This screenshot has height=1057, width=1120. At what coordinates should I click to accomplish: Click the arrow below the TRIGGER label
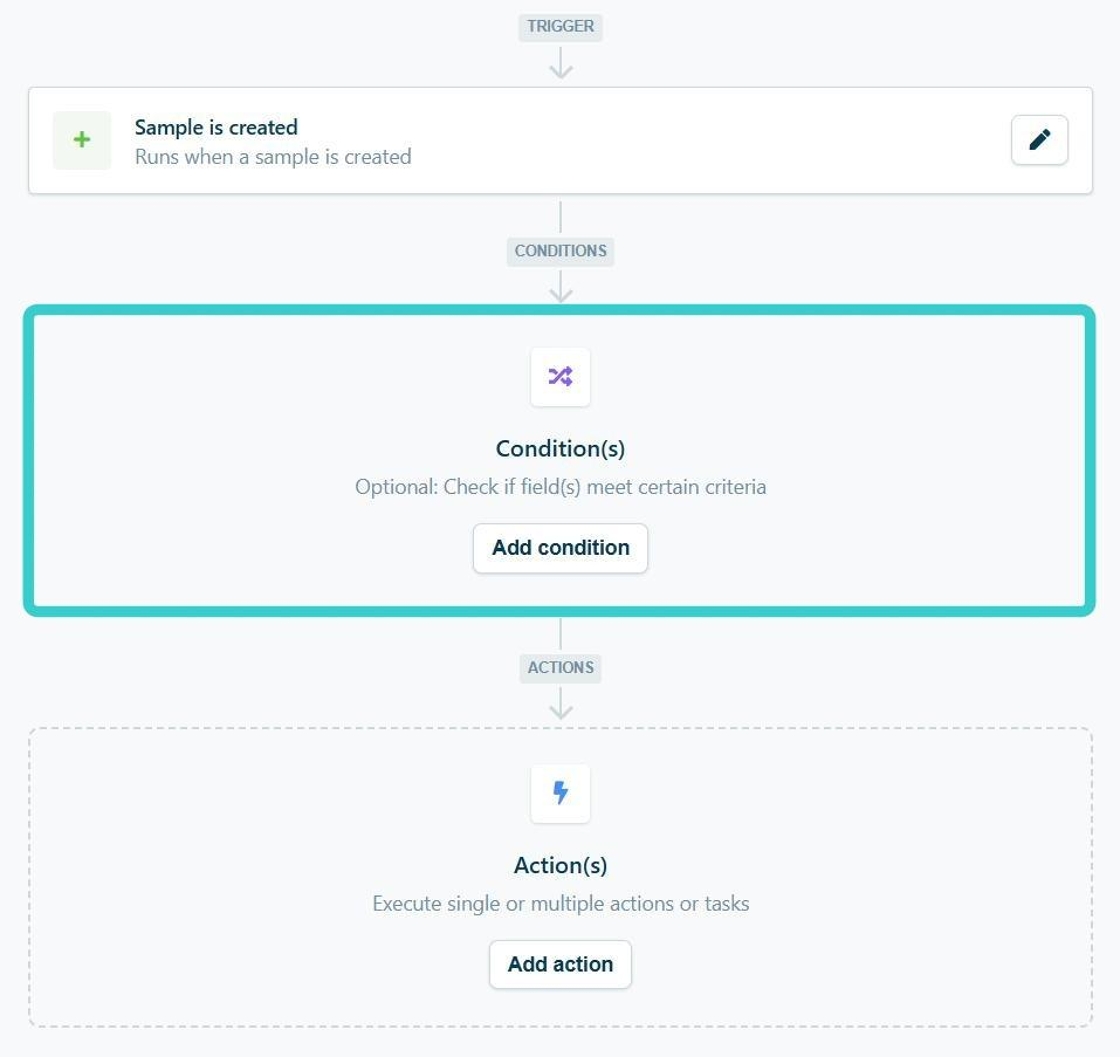tap(561, 63)
